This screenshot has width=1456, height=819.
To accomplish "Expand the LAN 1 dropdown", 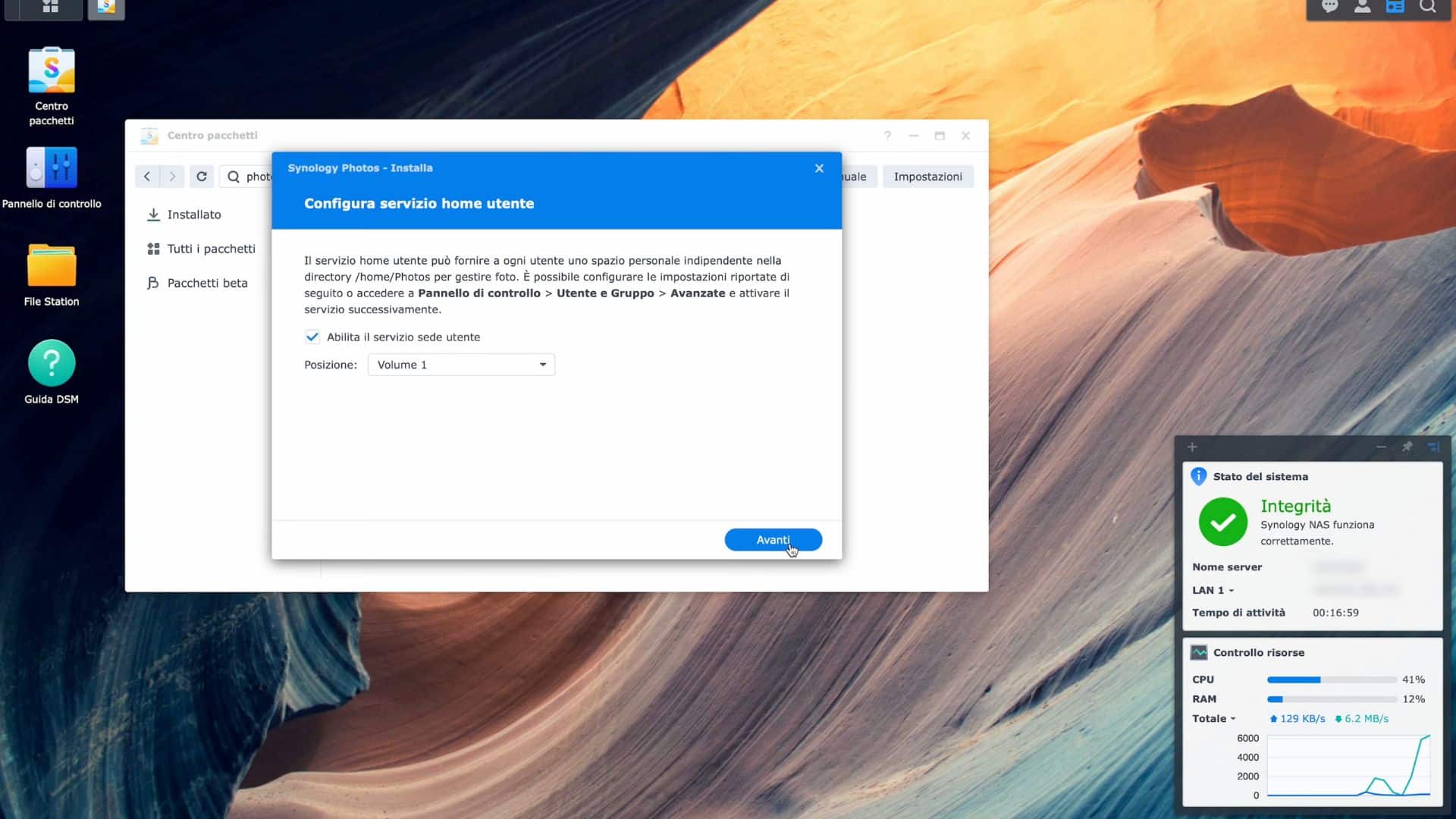I will tap(1213, 590).
